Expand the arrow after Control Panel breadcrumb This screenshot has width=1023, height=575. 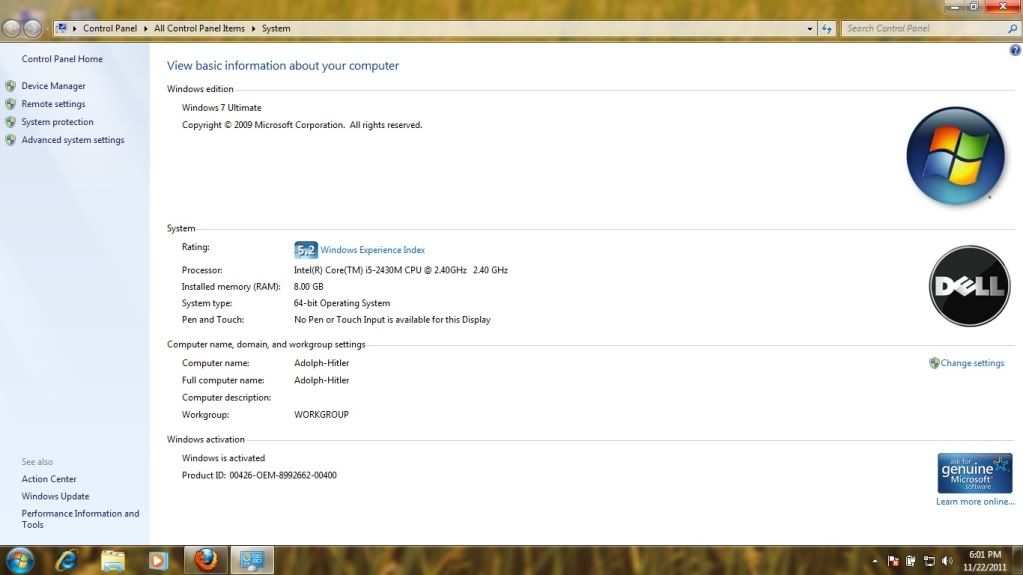point(146,29)
